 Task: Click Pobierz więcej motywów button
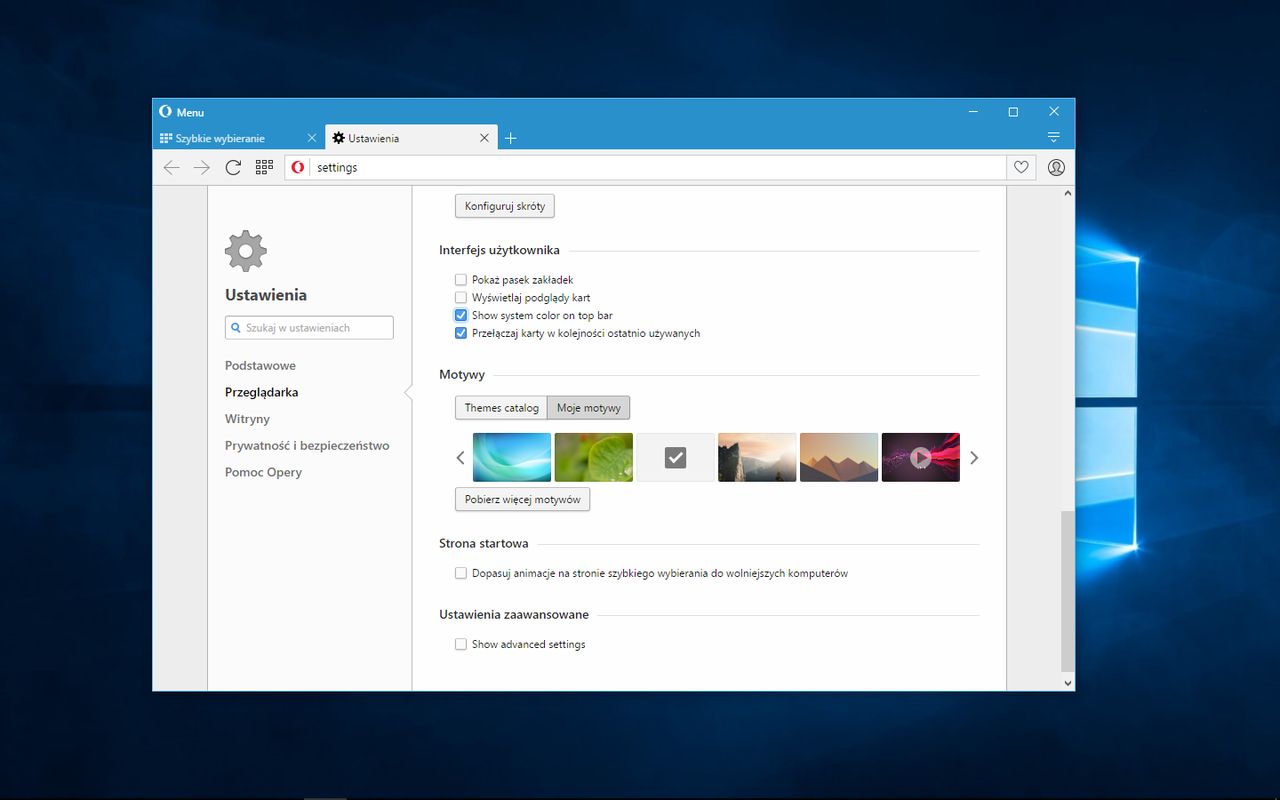pyautogui.click(x=522, y=499)
